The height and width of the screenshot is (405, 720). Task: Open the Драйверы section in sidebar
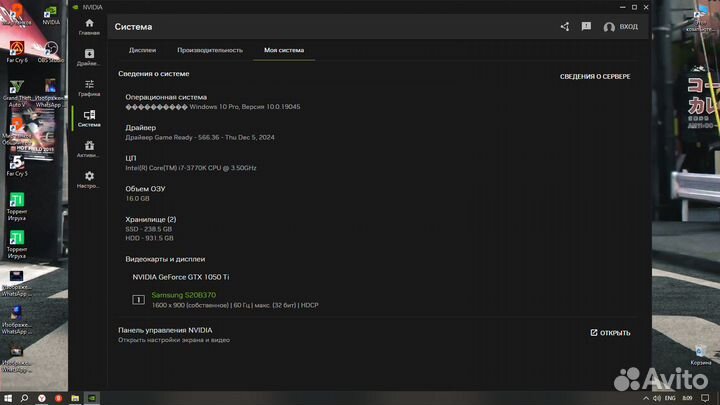pos(89,57)
